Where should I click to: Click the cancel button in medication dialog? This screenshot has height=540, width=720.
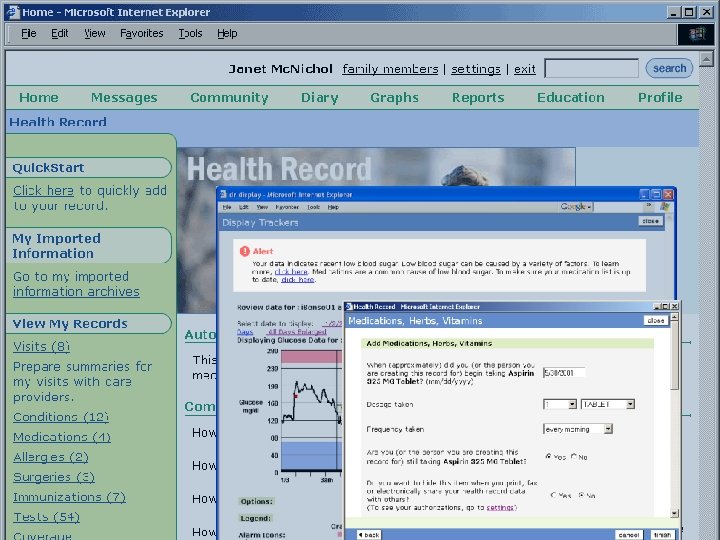(629, 535)
